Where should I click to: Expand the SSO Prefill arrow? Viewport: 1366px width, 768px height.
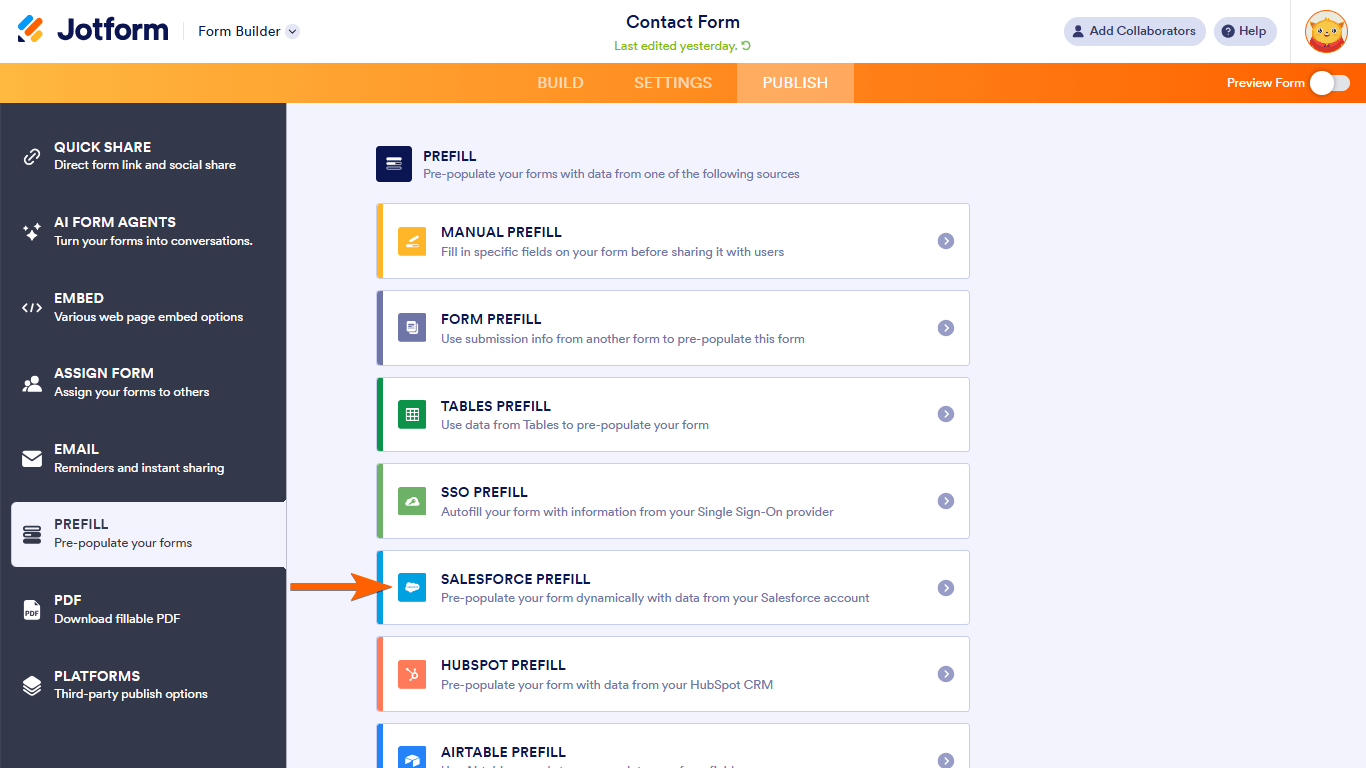coord(946,501)
